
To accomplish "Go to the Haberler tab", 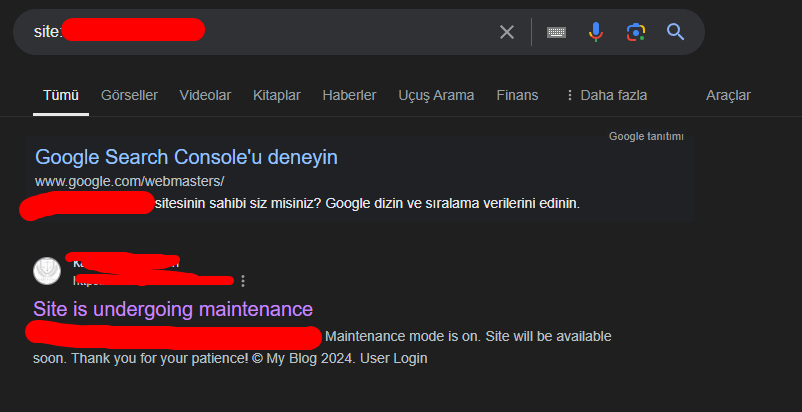I will (349, 96).
